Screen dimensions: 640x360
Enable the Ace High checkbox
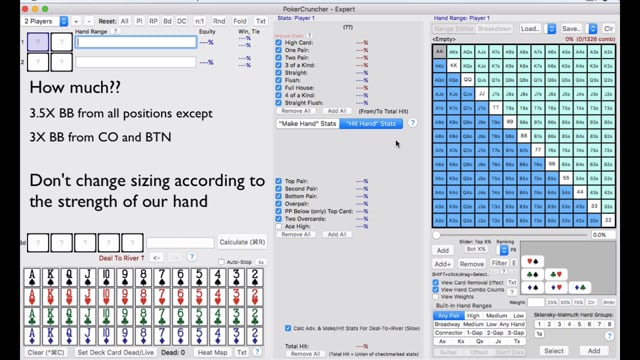pyautogui.click(x=278, y=226)
